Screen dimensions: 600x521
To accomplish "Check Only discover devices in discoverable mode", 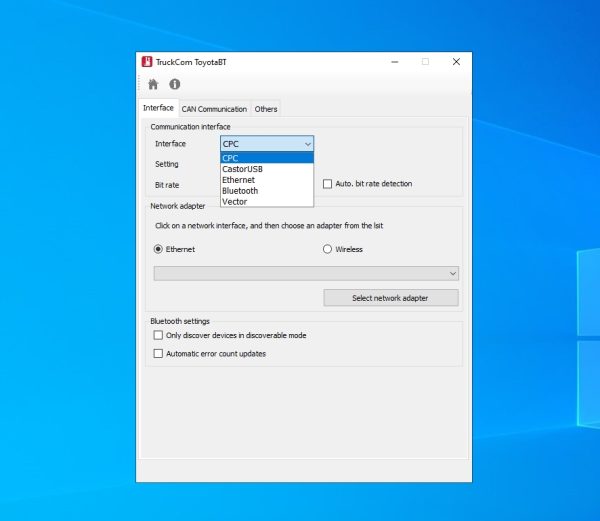I will (x=158, y=335).
